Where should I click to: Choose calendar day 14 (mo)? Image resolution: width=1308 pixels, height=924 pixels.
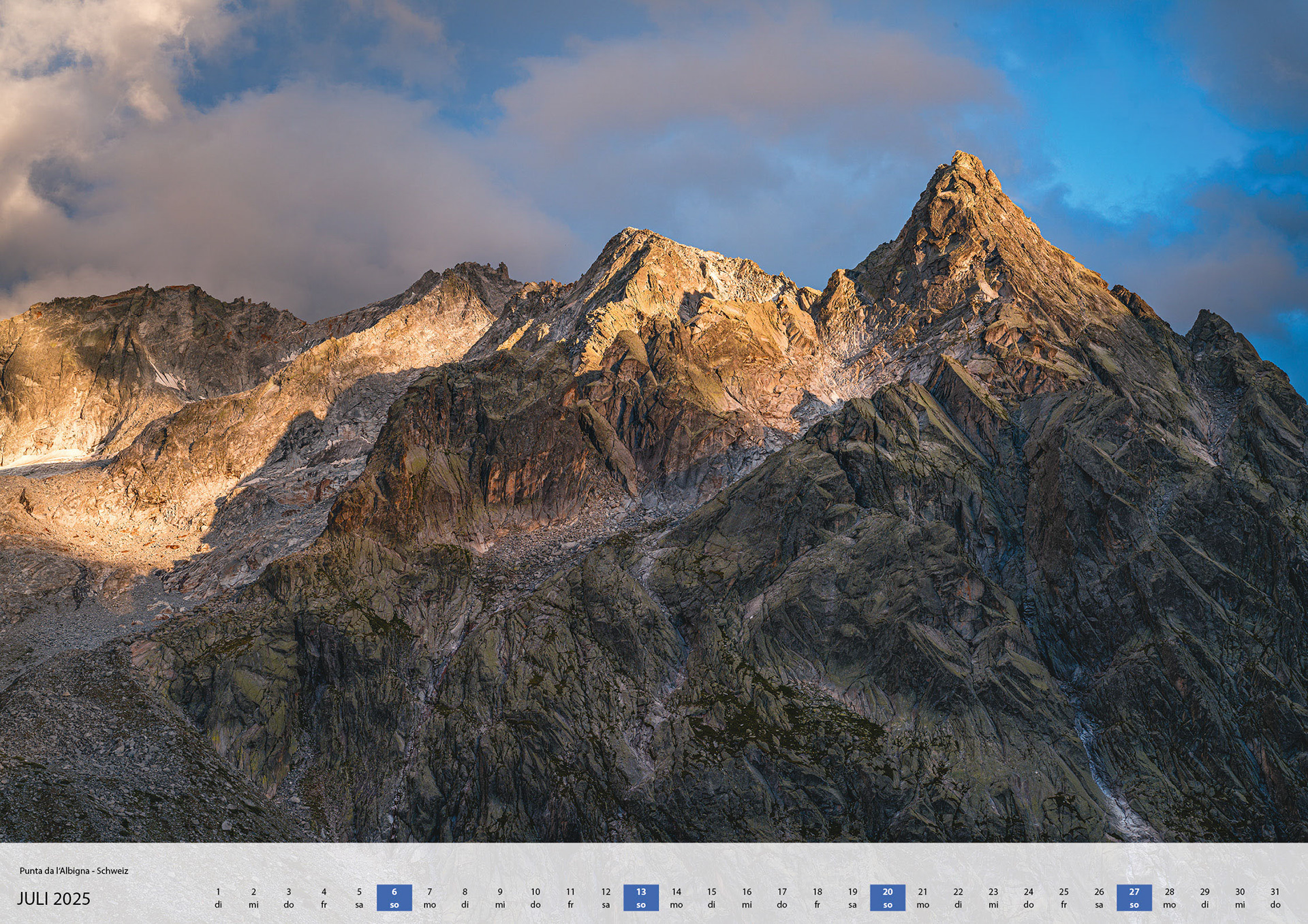(676, 898)
